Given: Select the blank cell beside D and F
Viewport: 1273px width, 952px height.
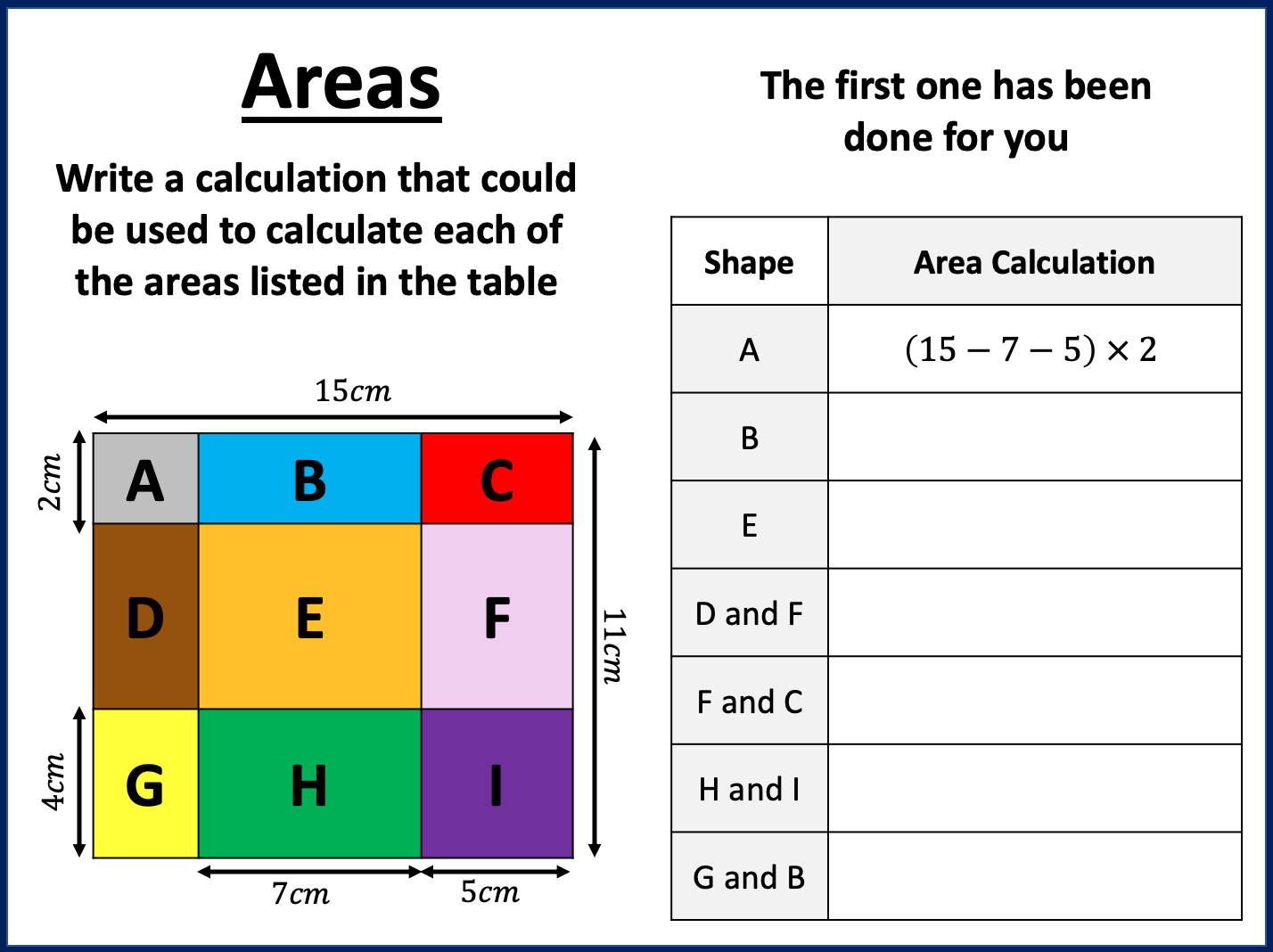Looking at the screenshot, I should click(x=1034, y=613).
